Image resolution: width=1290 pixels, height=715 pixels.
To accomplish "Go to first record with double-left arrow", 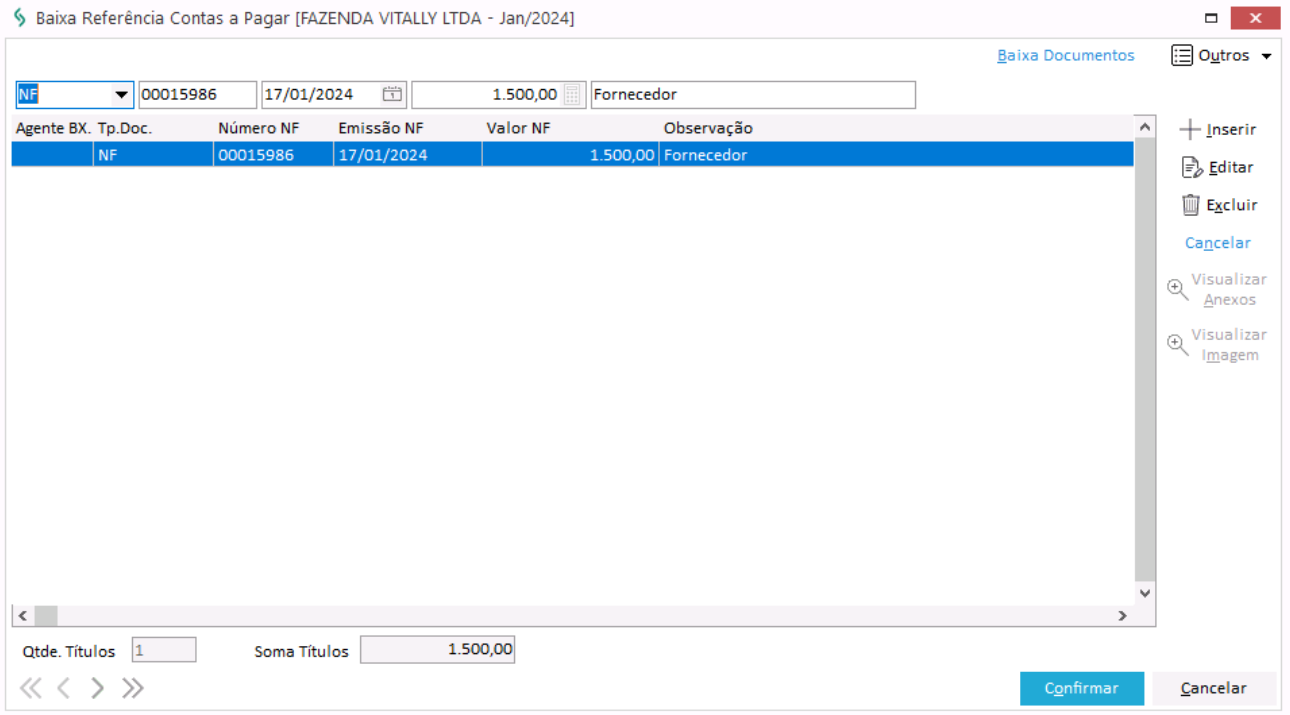I will (31, 688).
